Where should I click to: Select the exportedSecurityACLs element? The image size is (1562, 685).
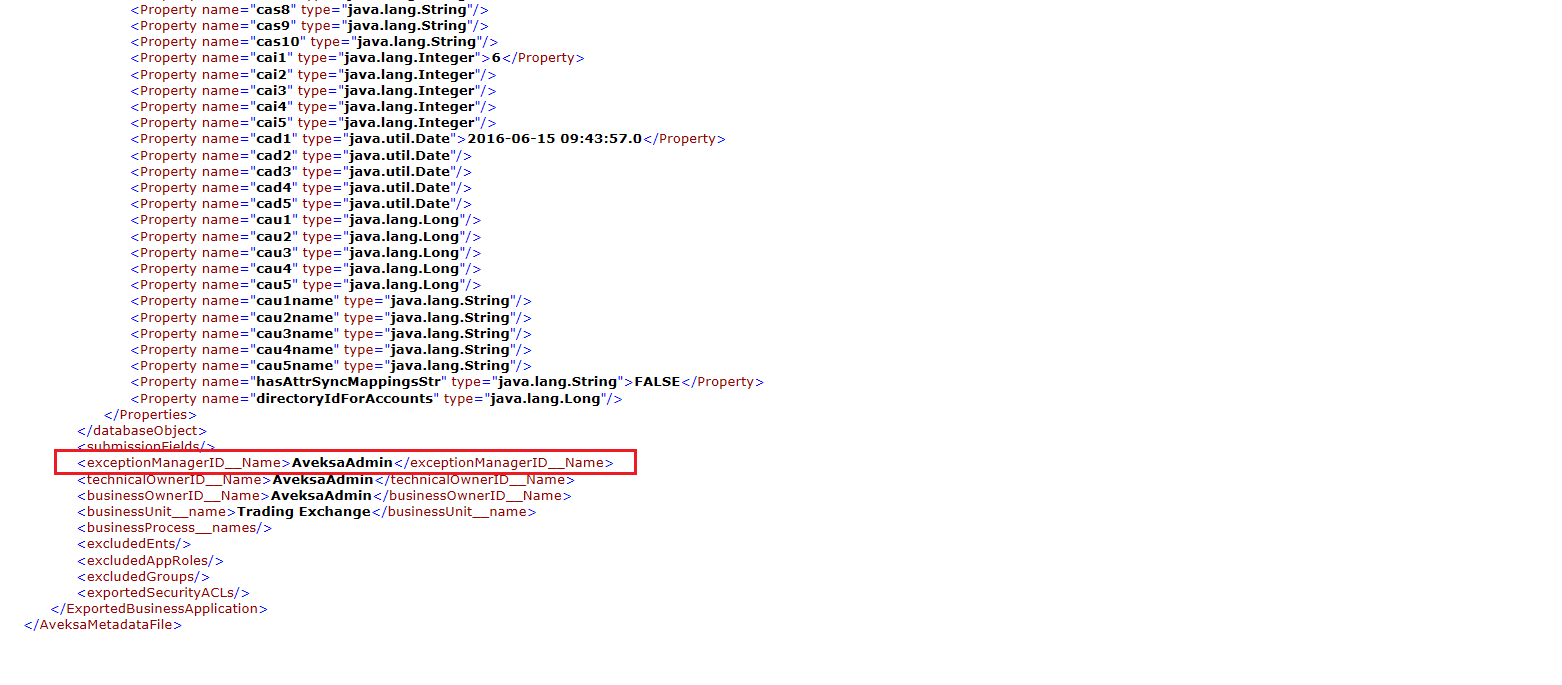pyautogui.click(x=162, y=592)
